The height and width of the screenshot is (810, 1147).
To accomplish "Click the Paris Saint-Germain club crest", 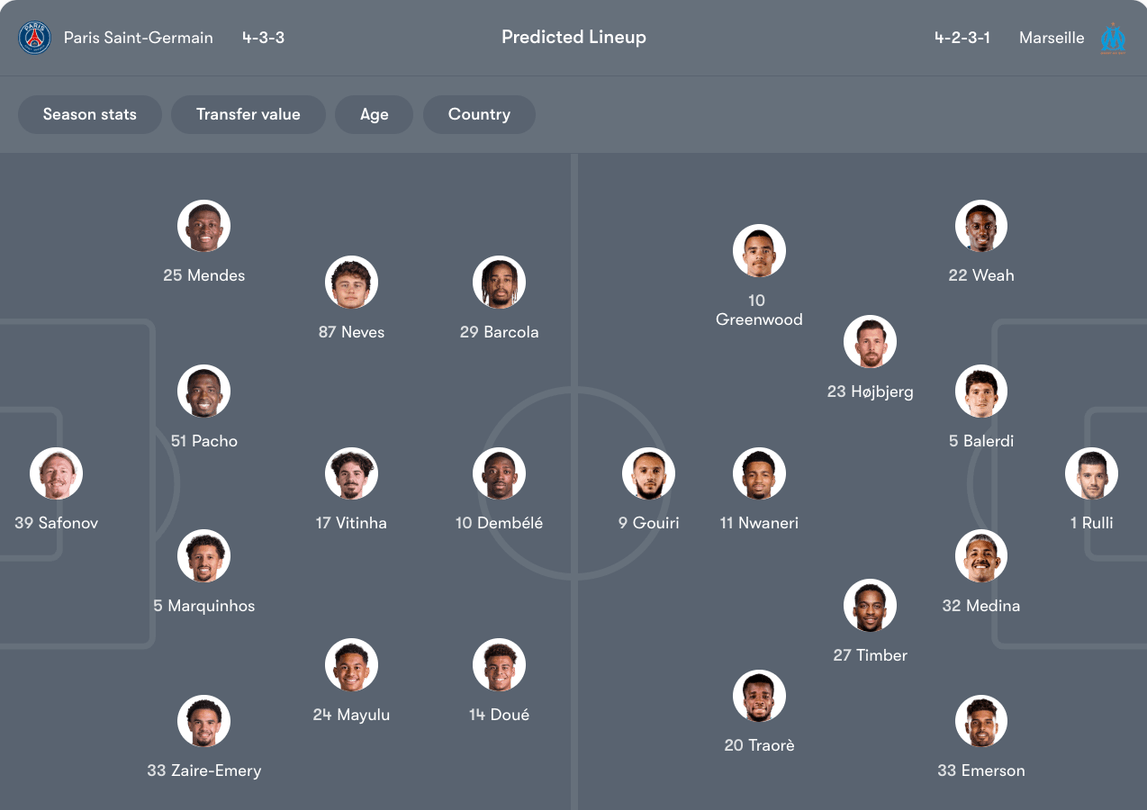I will 35,38.
